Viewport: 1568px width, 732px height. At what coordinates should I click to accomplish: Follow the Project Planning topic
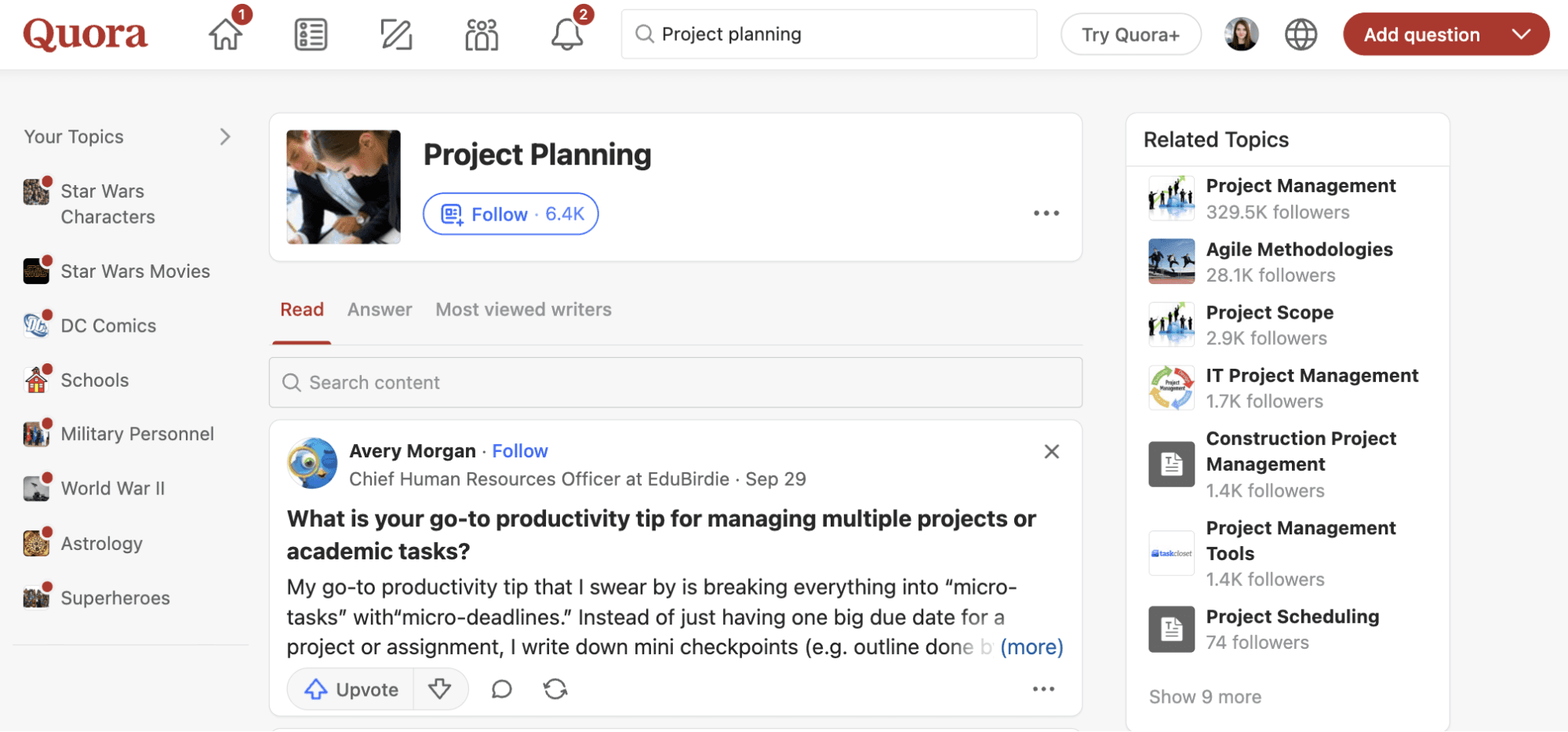[511, 214]
